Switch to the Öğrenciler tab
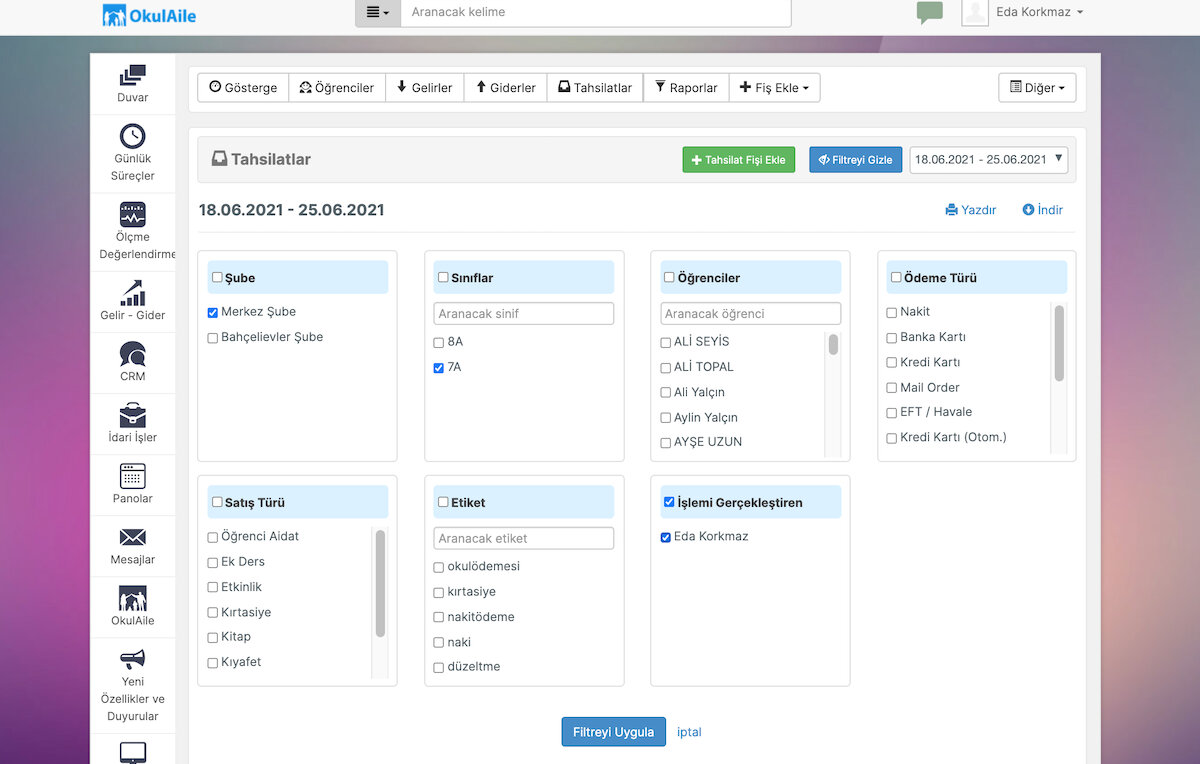The height and width of the screenshot is (764, 1200). pyautogui.click(x=337, y=88)
